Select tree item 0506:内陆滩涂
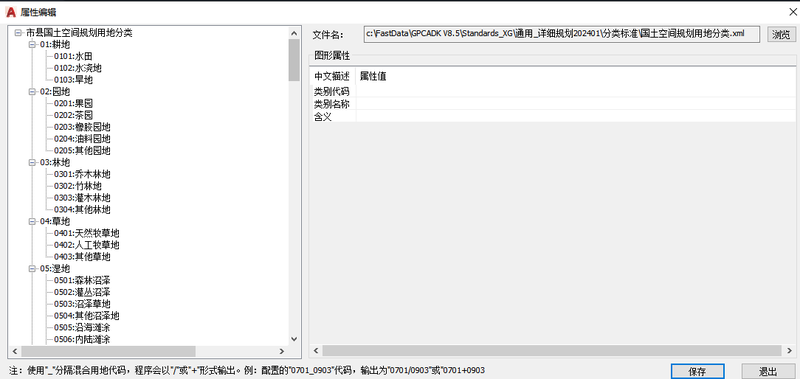The width and height of the screenshot is (800, 379). coord(82,339)
